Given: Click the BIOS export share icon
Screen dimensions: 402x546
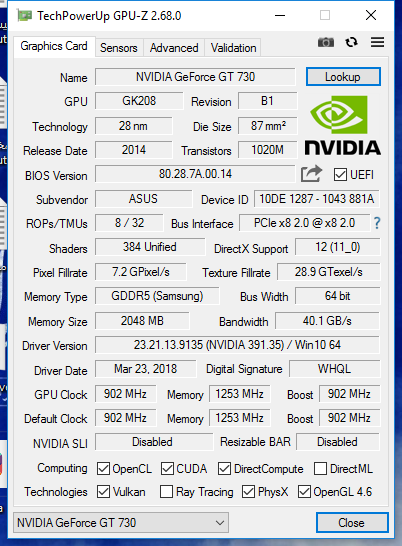Looking at the screenshot, I should pos(311,173).
